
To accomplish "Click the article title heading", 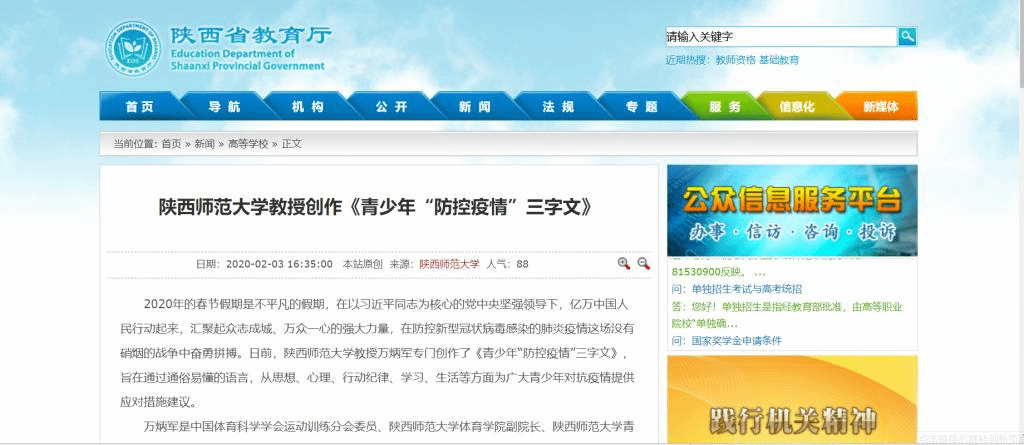I will [376, 206].
